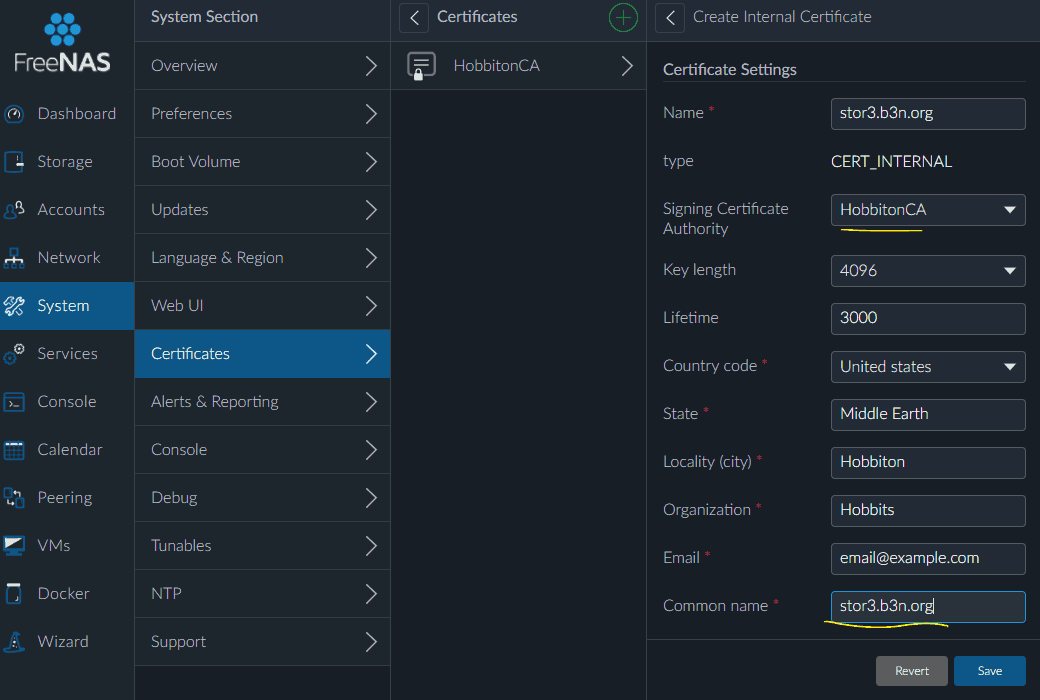Click the CERT_INTERNAL type value
The height and width of the screenshot is (700, 1040).
click(x=891, y=162)
